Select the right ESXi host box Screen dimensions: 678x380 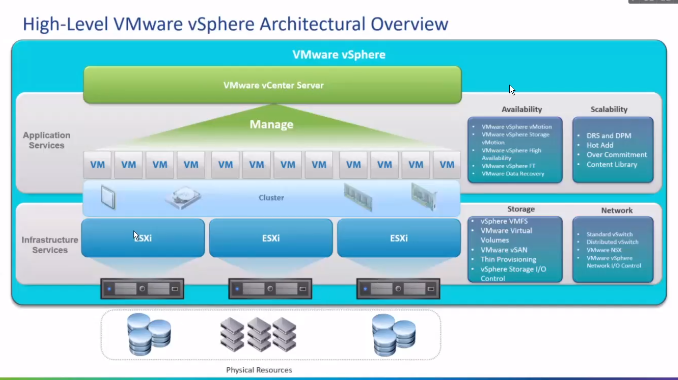[x=399, y=238]
